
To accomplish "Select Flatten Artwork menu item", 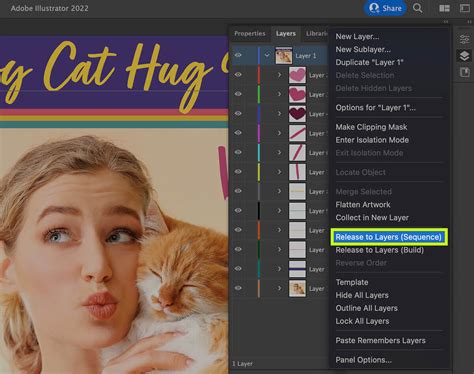I will click(x=363, y=205).
